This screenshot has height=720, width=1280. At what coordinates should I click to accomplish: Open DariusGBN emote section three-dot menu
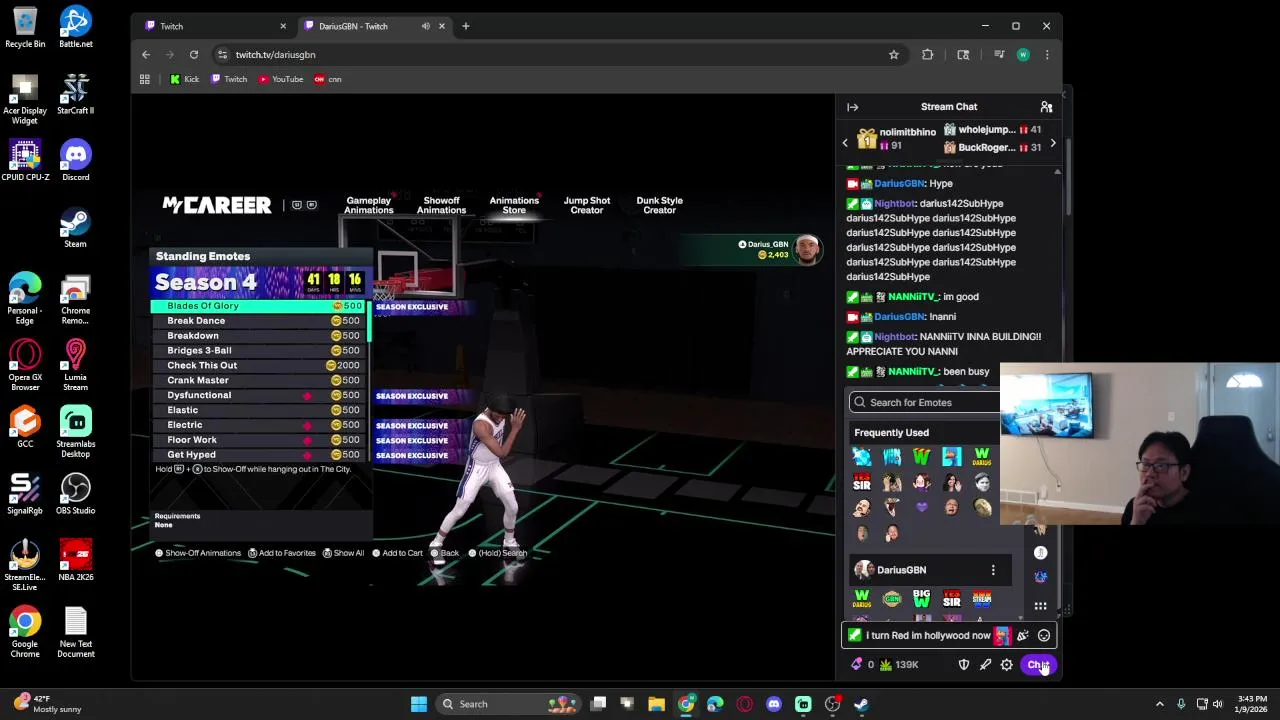click(x=993, y=570)
